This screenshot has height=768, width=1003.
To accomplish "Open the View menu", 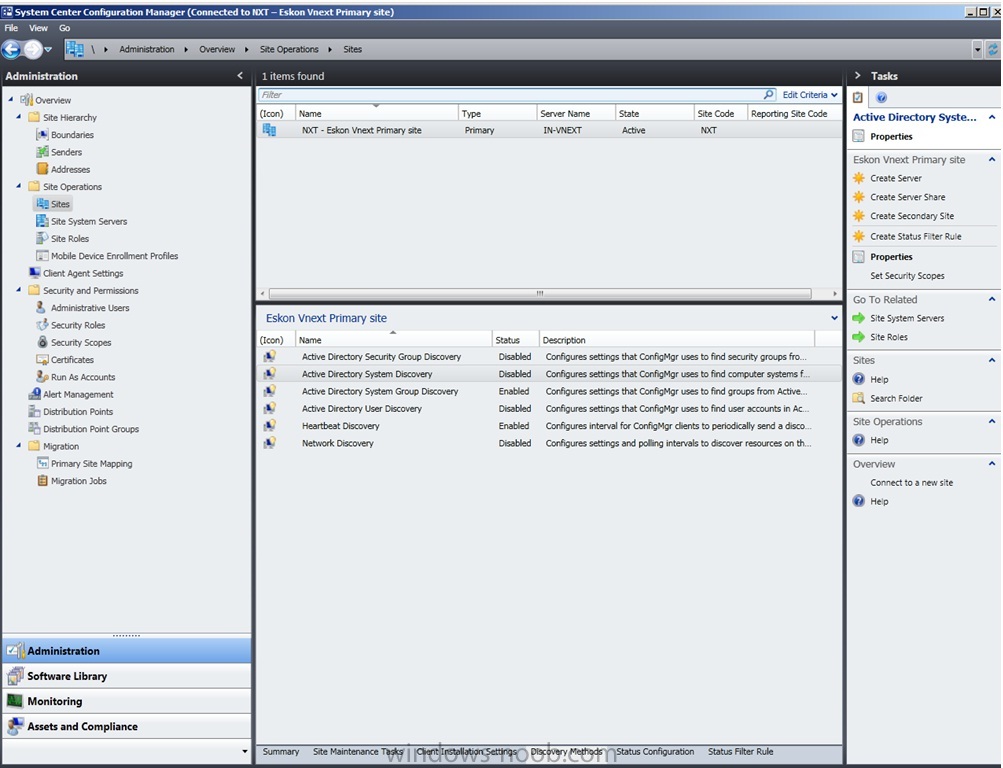I will pyautogui.click(x=38, y=28).
